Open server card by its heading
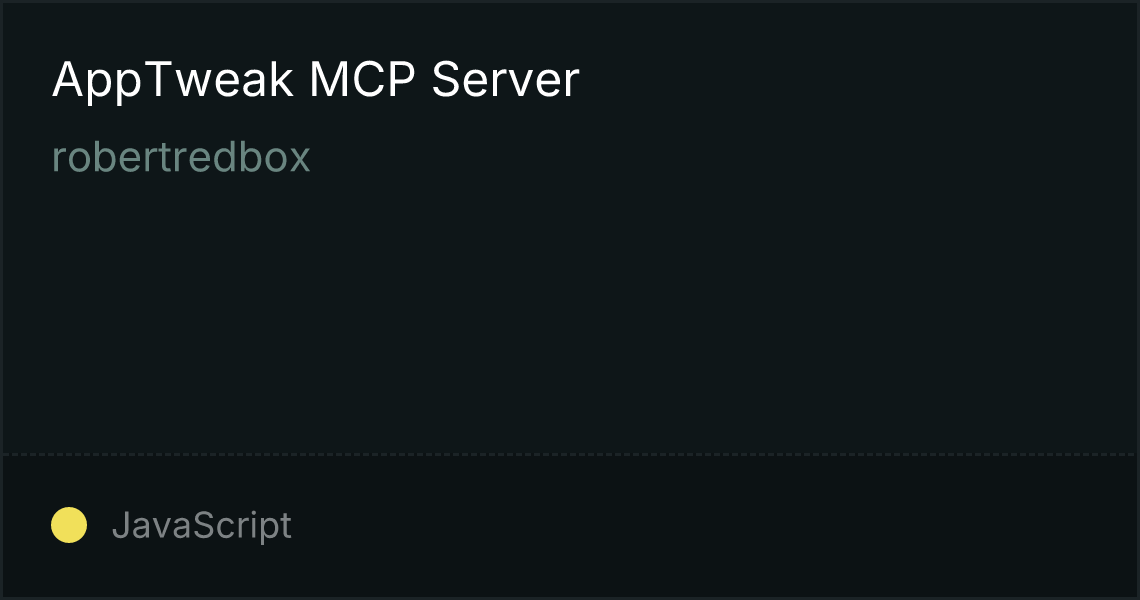Screen dimensions: 1140x600 pyautogui.click(x=316, y=79)
